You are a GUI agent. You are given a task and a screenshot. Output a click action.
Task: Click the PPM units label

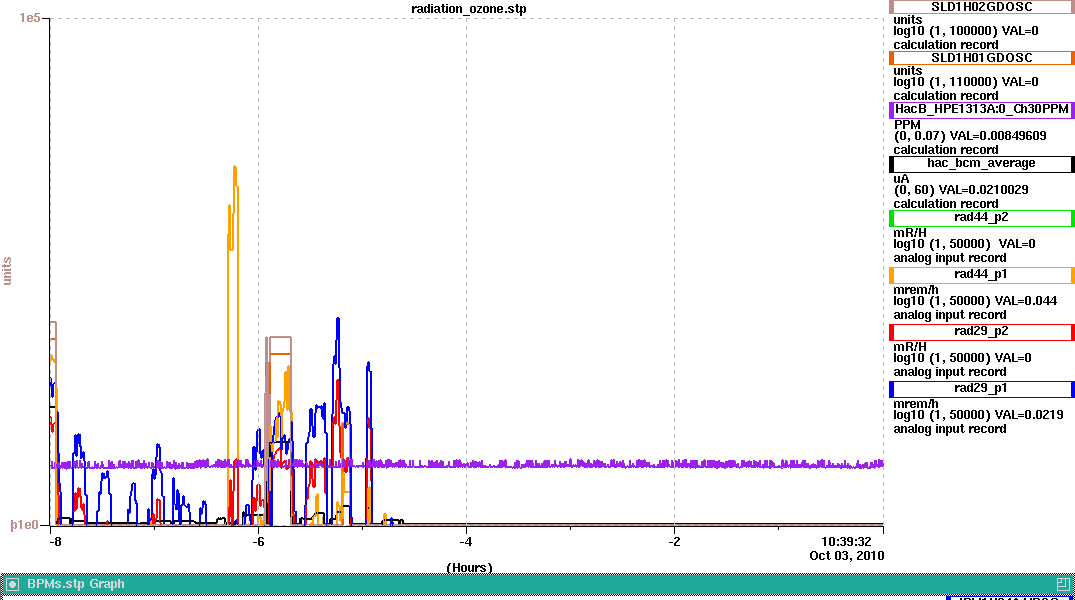click(x=907, y=125)
